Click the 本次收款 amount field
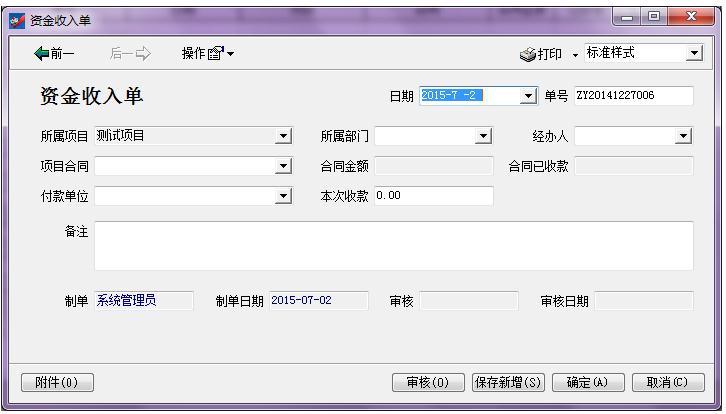726x414 pixels. pos(433,196)
